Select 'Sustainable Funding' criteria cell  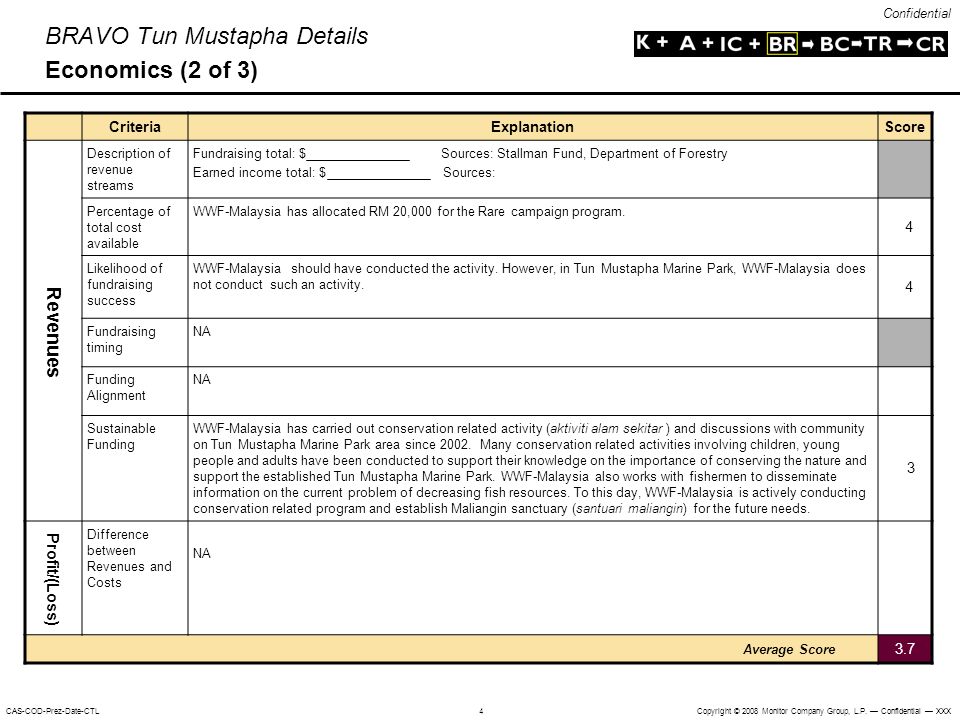(135, 468)
